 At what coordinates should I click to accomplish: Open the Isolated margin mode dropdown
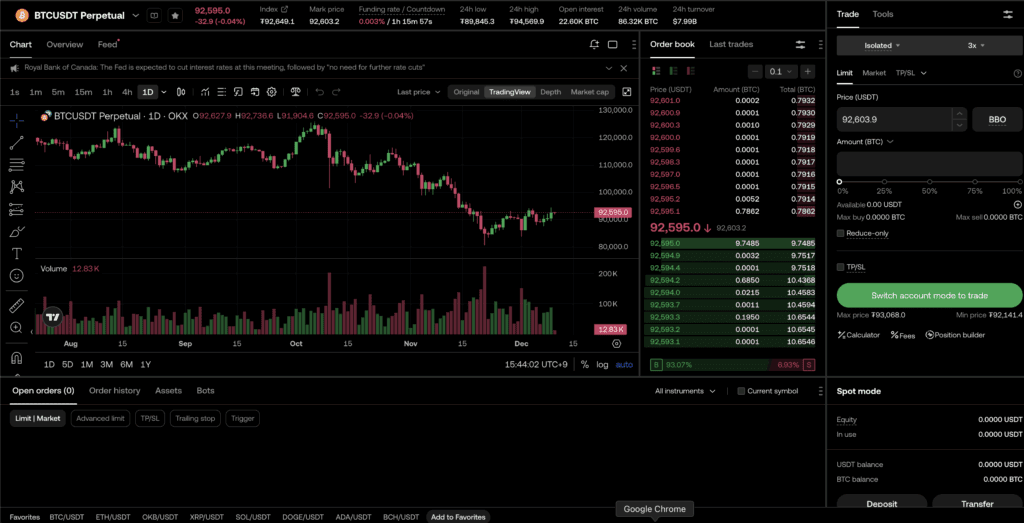(883, 45)
